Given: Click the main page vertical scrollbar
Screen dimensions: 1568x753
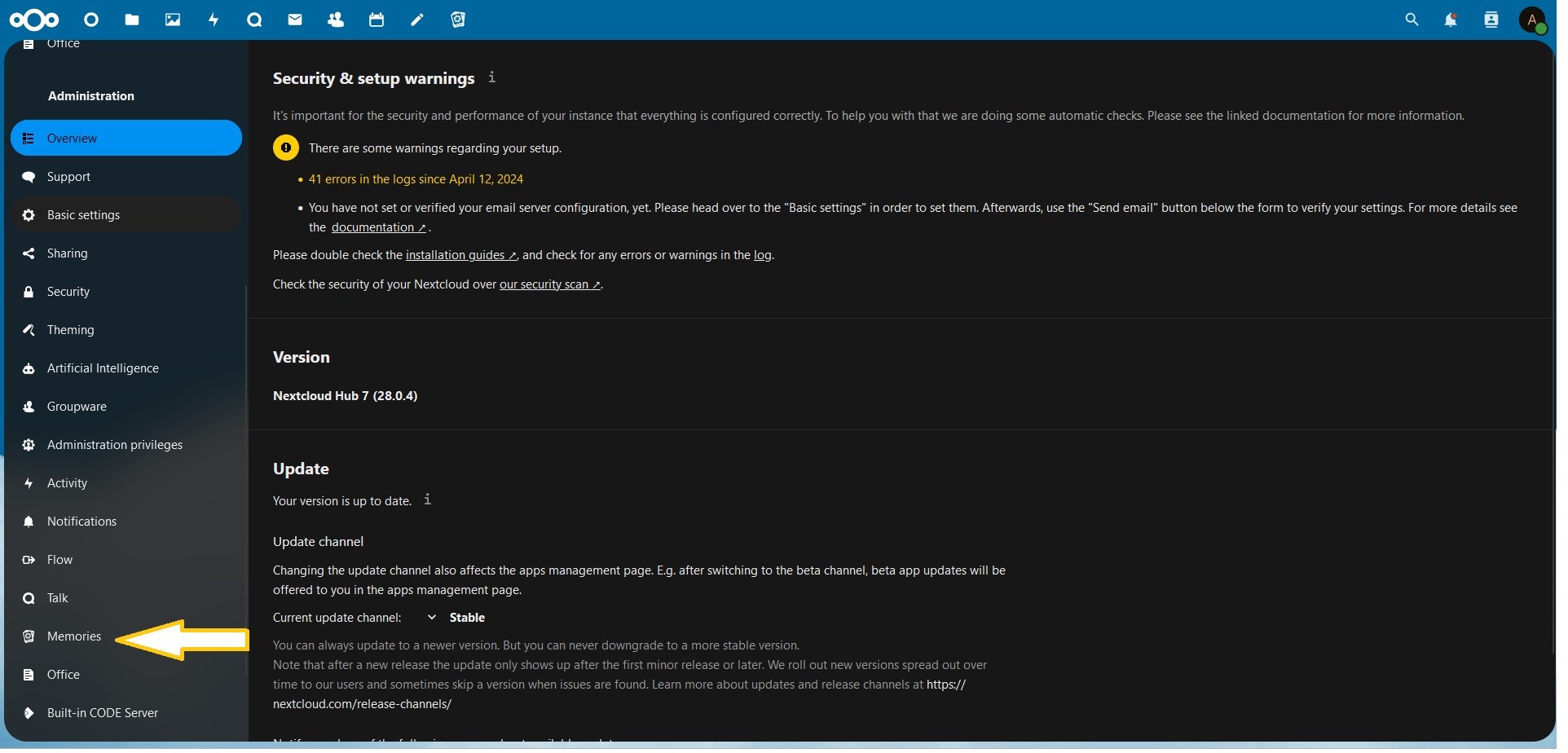Looking at the screenshot, I should pos(1561,367).
